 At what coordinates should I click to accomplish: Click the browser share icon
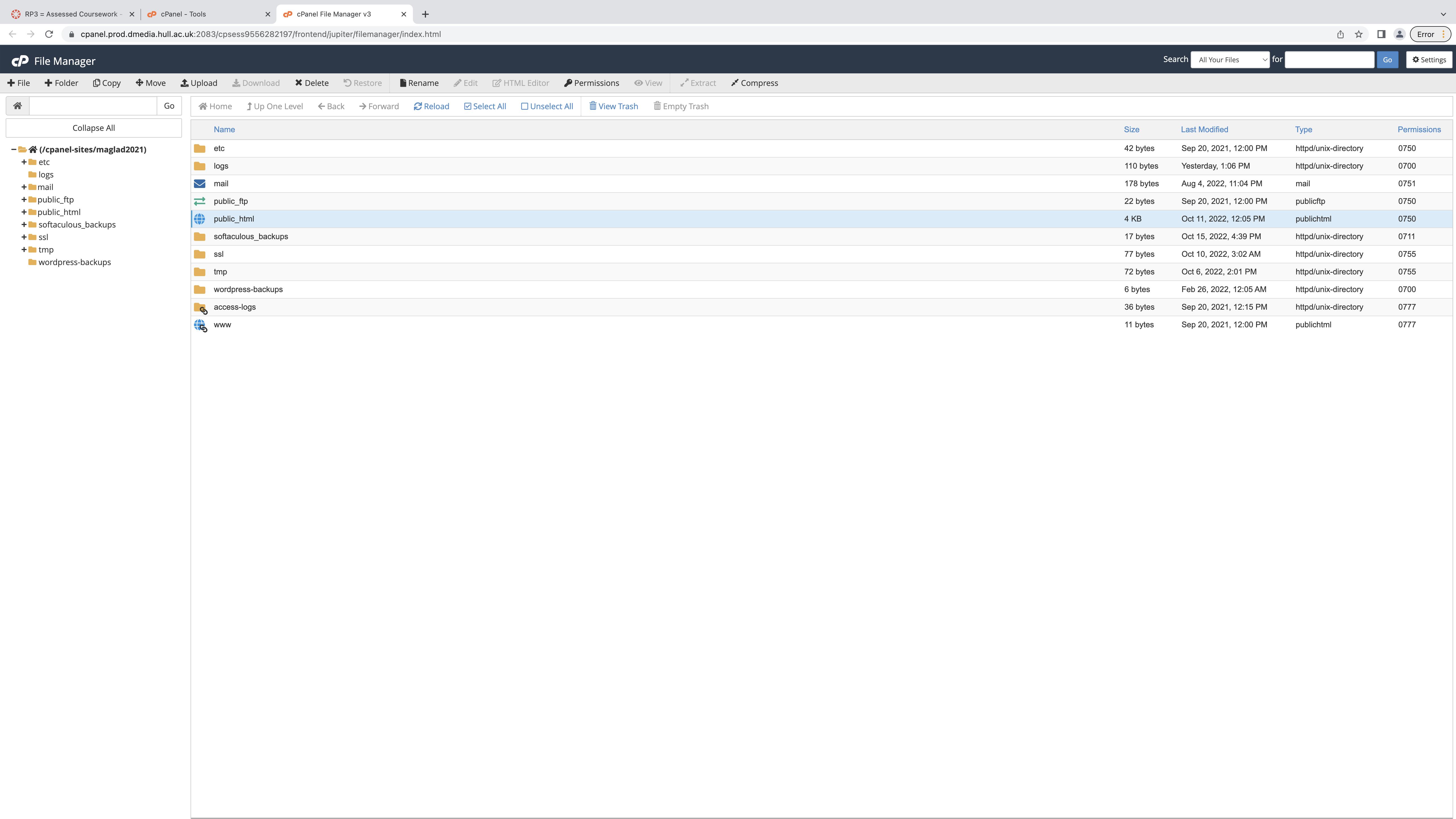pyautogui.click(x=1340, y=34)
